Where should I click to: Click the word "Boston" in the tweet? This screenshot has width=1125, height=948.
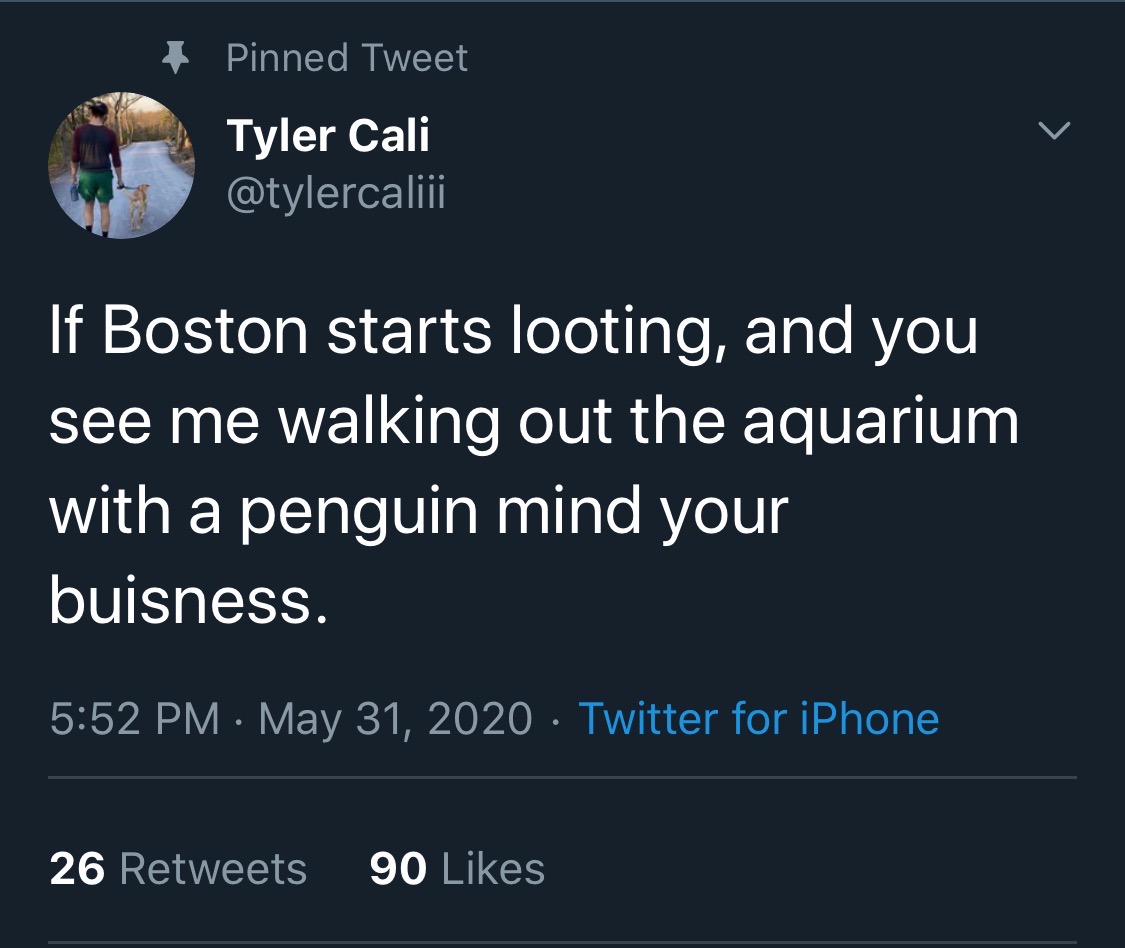pos(205,332)
